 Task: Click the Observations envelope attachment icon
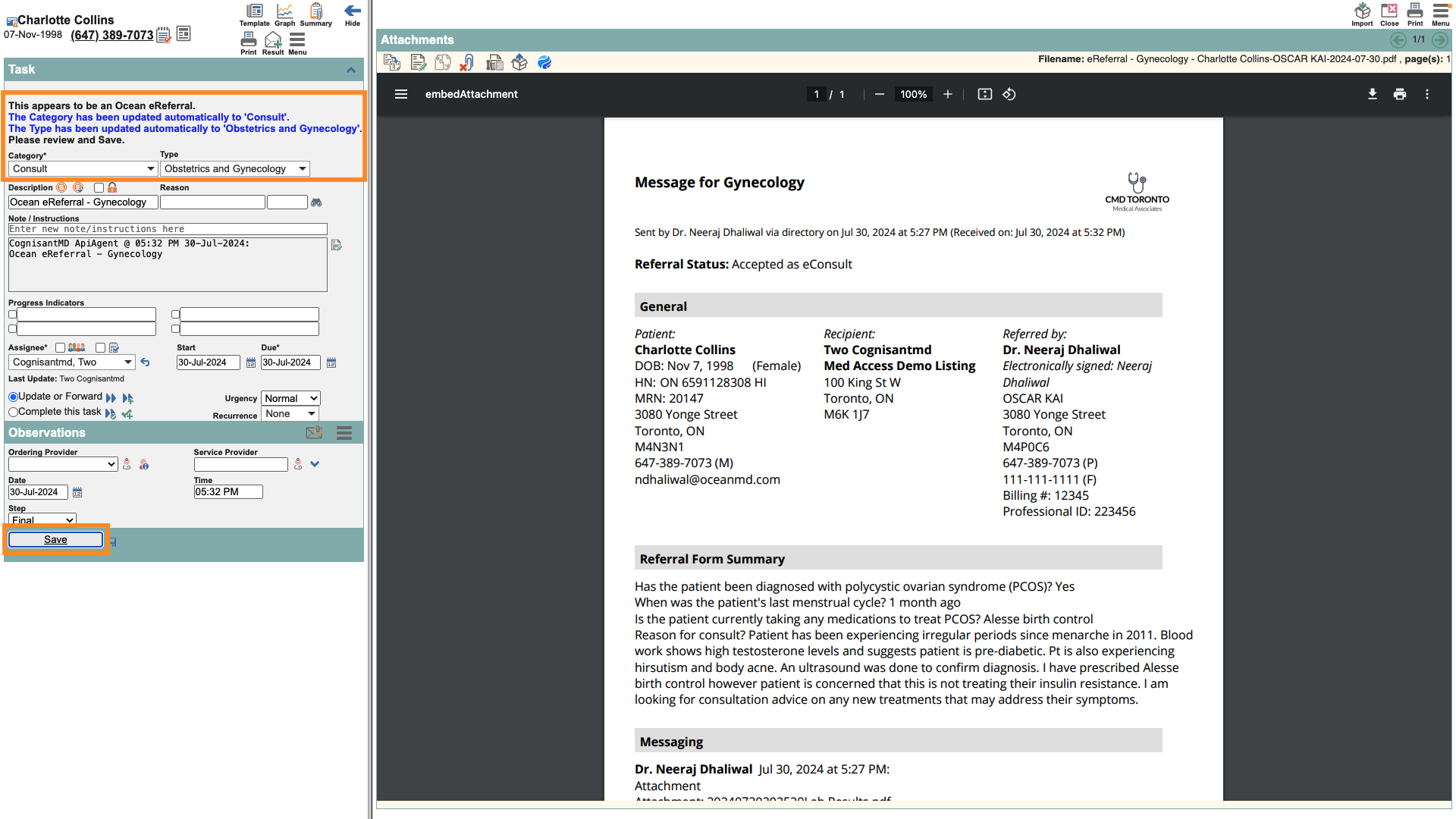[x=314, y=432]
